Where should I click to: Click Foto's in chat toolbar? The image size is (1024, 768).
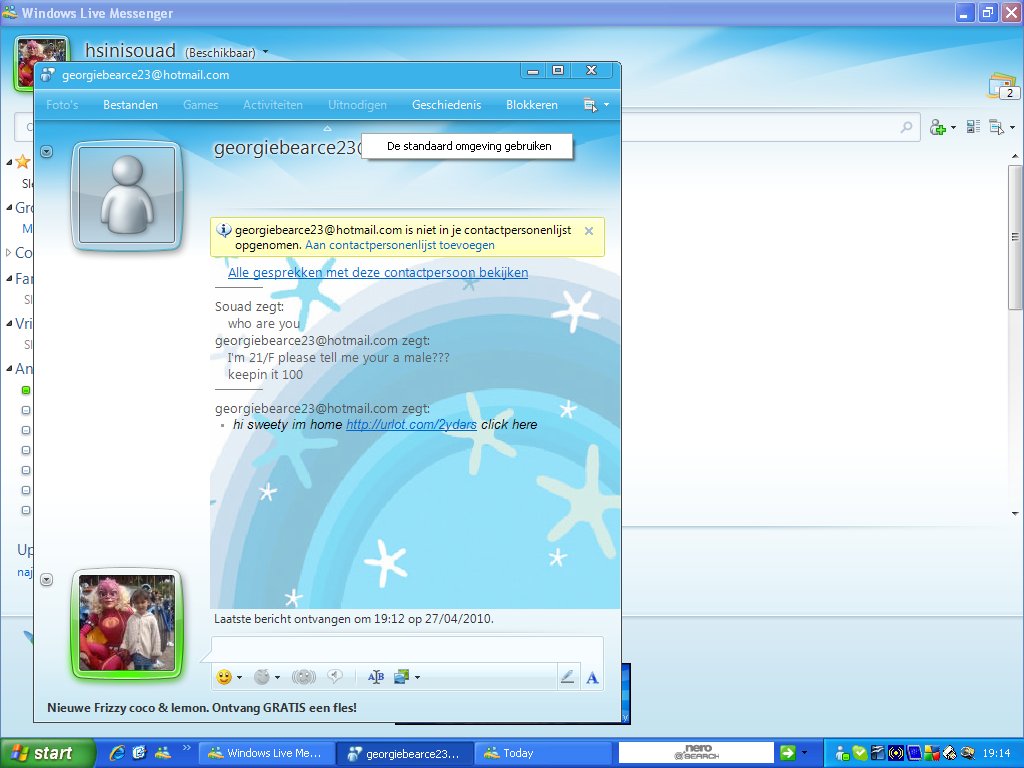tap(62, 104)
